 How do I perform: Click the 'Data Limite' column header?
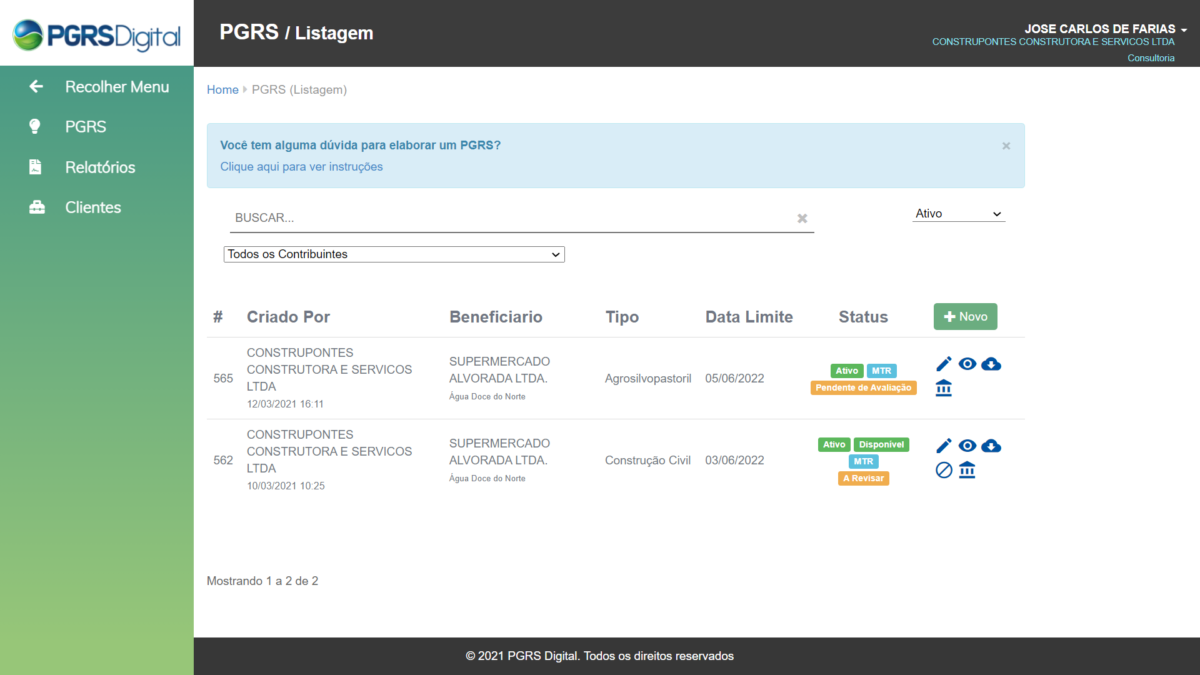tap(749, 317)
